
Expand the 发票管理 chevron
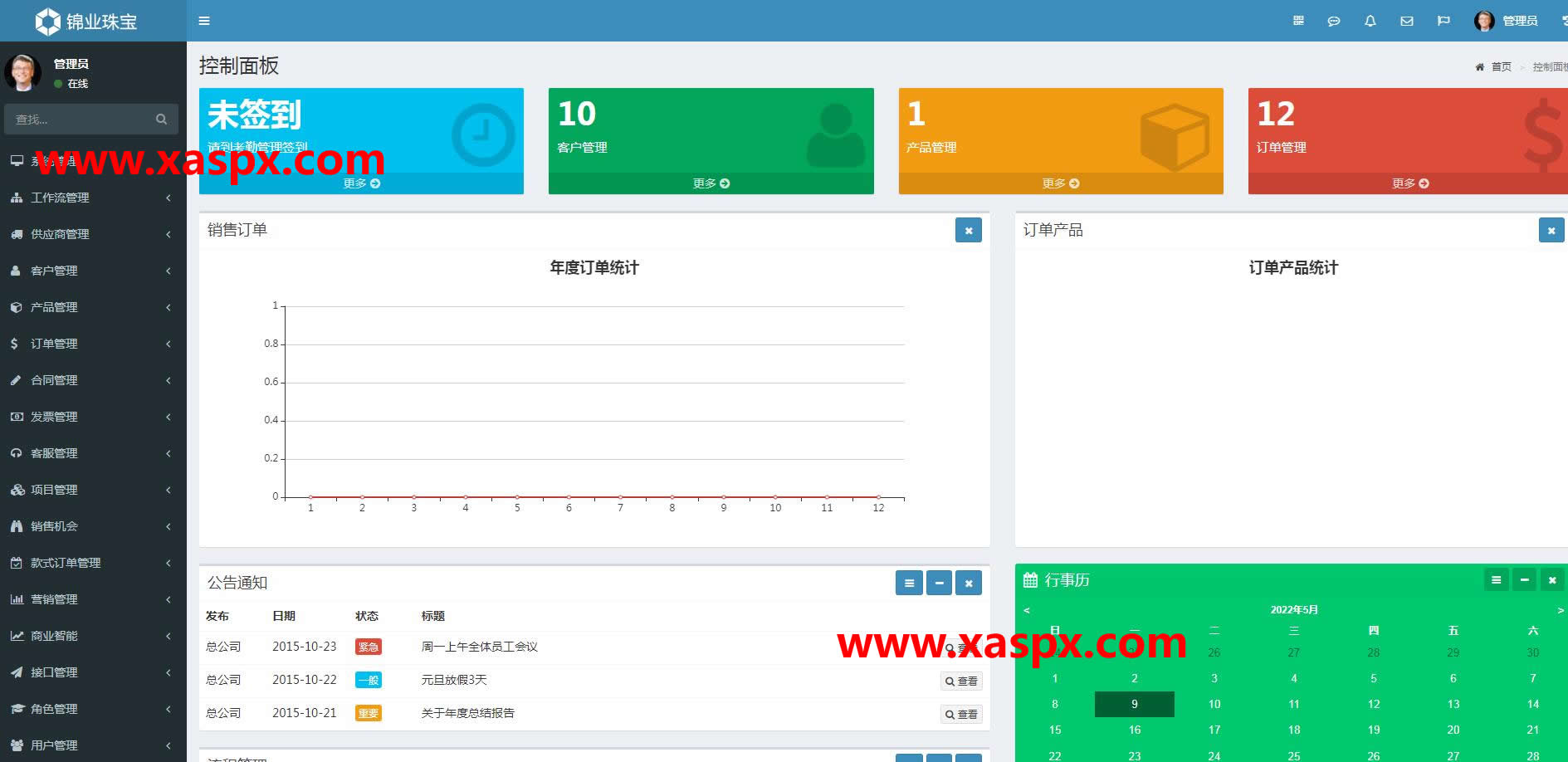click(169, 417)
